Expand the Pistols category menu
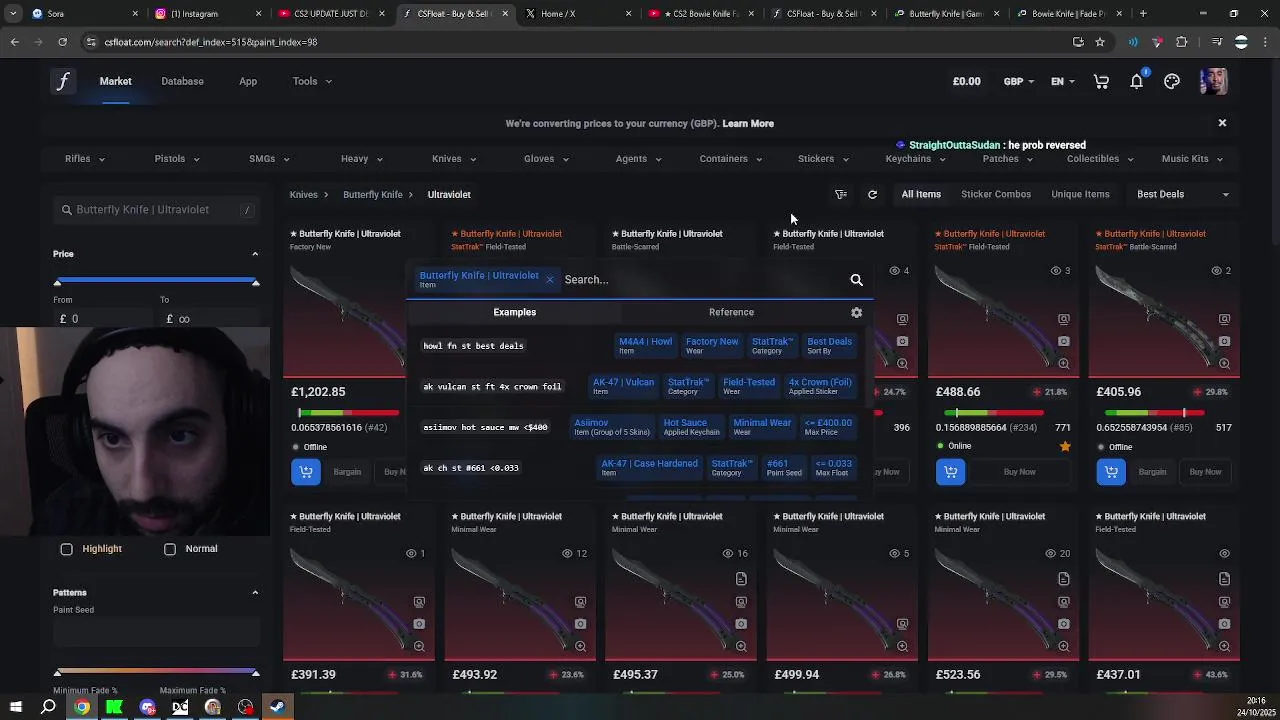1280x720 pixels. click(x=177, y=159)
